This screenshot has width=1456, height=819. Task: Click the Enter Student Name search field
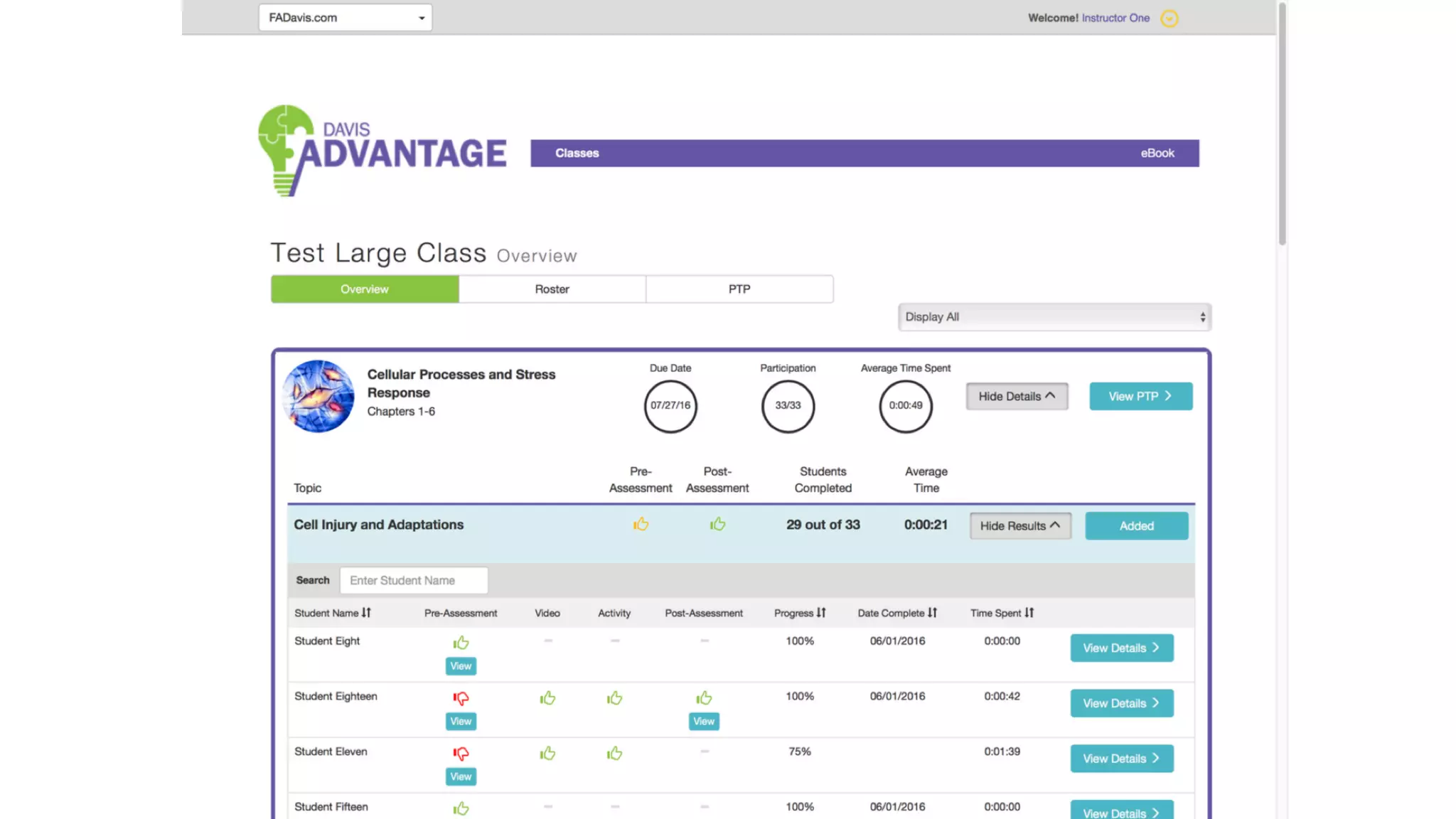coord(413,581)
